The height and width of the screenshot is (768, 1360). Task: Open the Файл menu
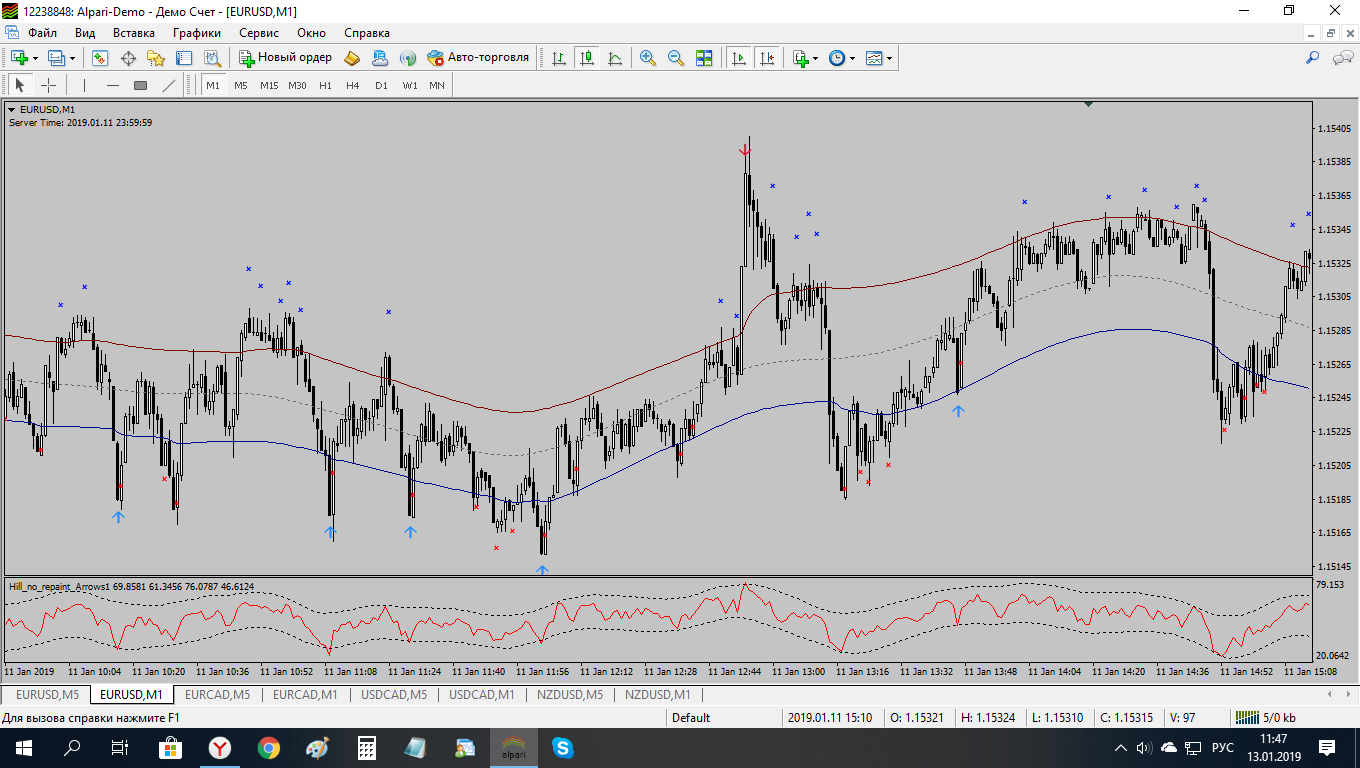[42, 33]
